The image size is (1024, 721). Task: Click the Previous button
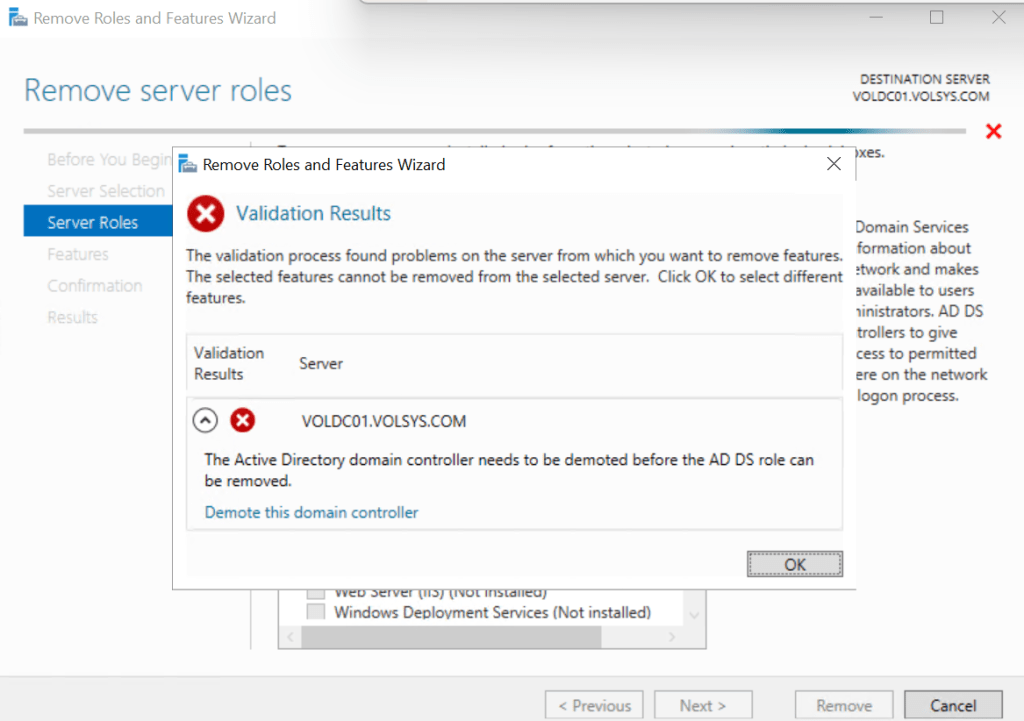click(594, 705)
